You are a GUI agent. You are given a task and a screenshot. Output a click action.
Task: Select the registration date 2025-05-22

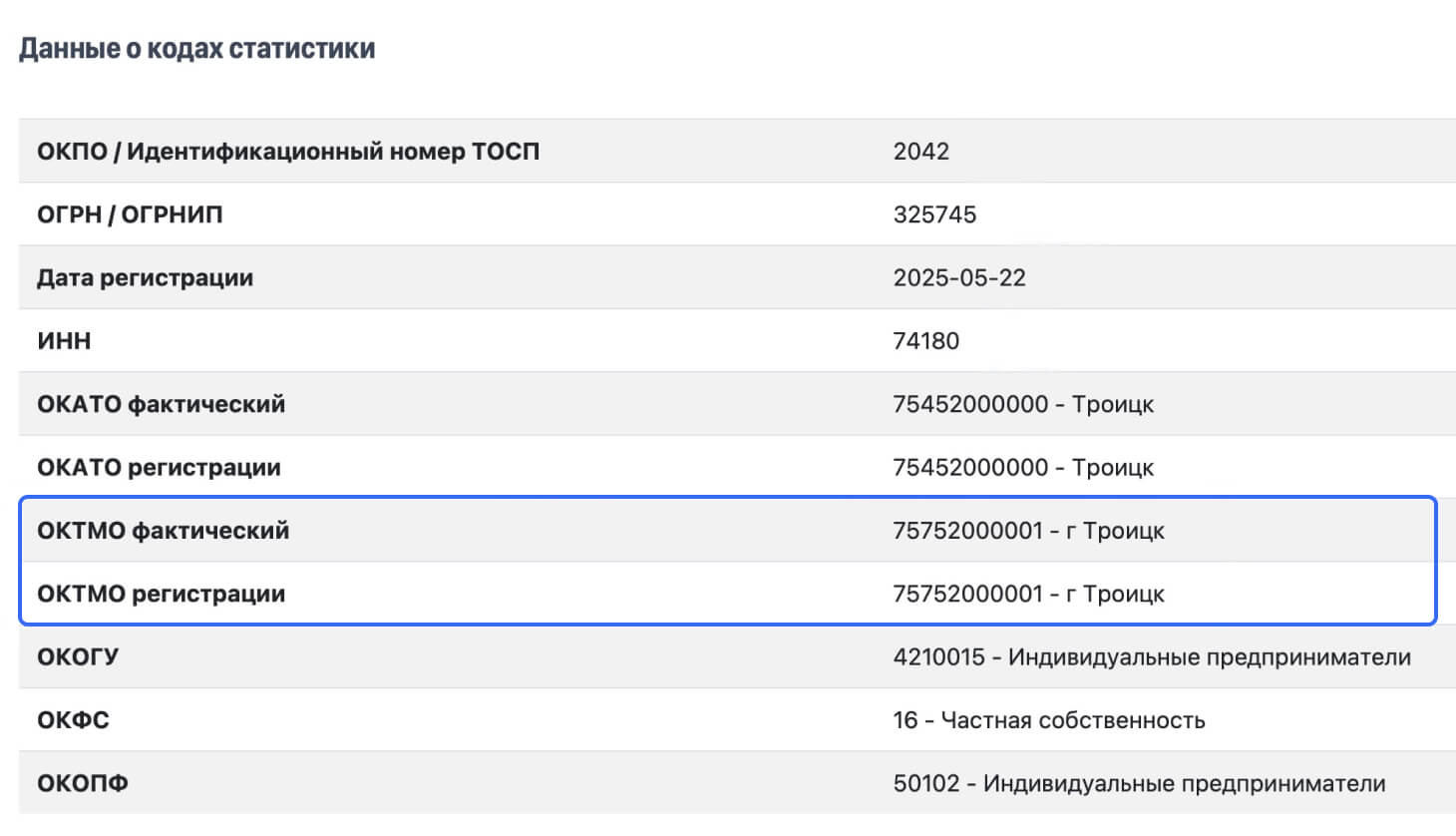[x=958, y=277]
